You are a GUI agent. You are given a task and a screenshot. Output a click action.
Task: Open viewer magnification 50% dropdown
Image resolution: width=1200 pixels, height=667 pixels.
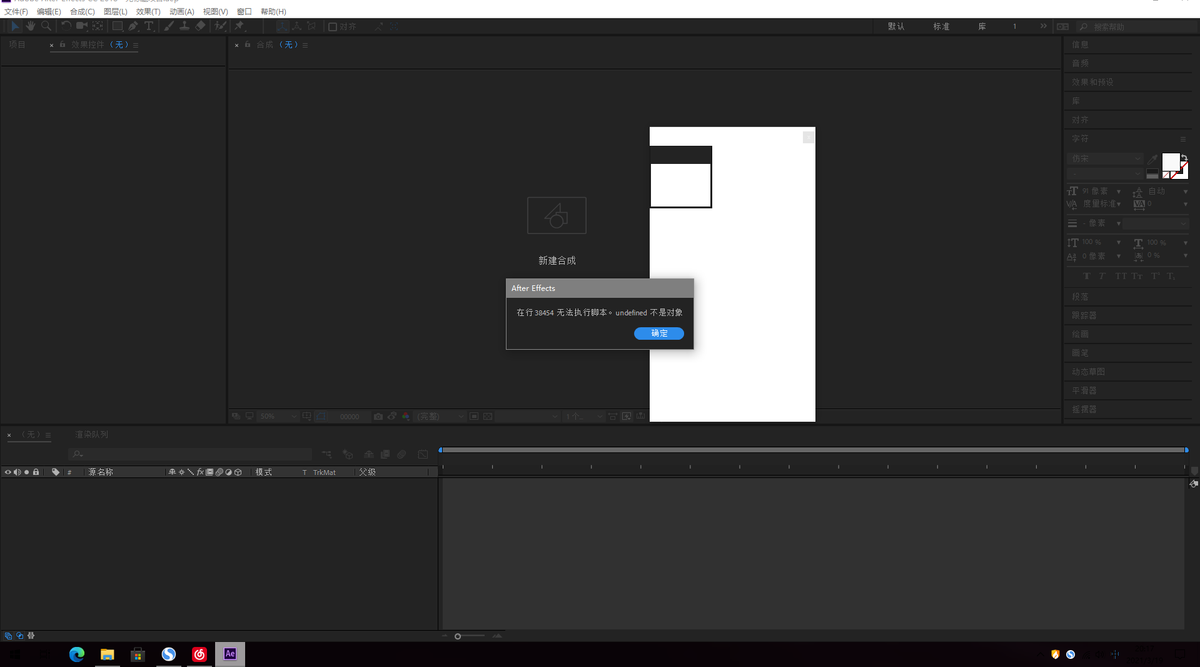coord(277,416)
